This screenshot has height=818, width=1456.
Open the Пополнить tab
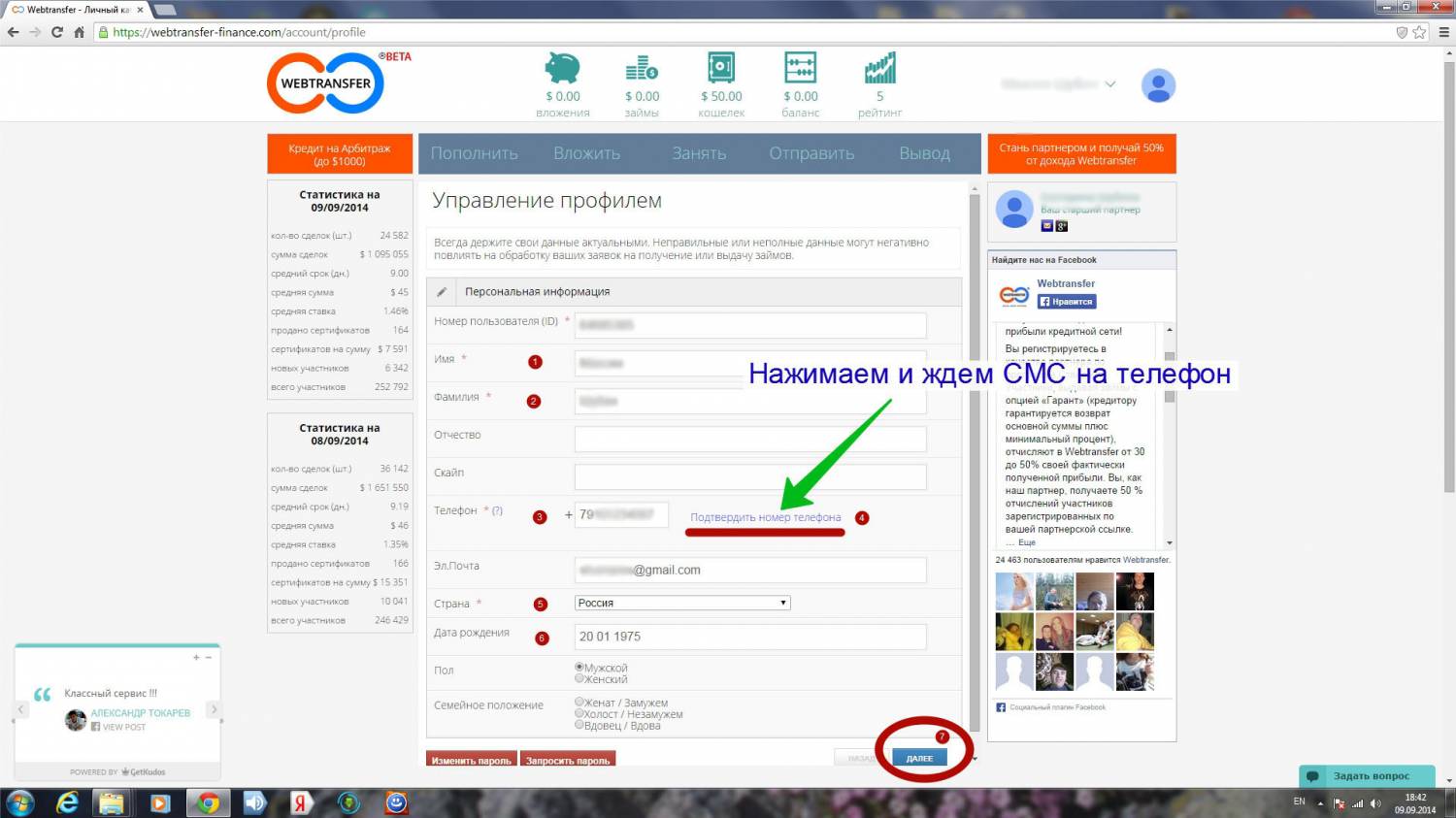click(x=474, y=153)
